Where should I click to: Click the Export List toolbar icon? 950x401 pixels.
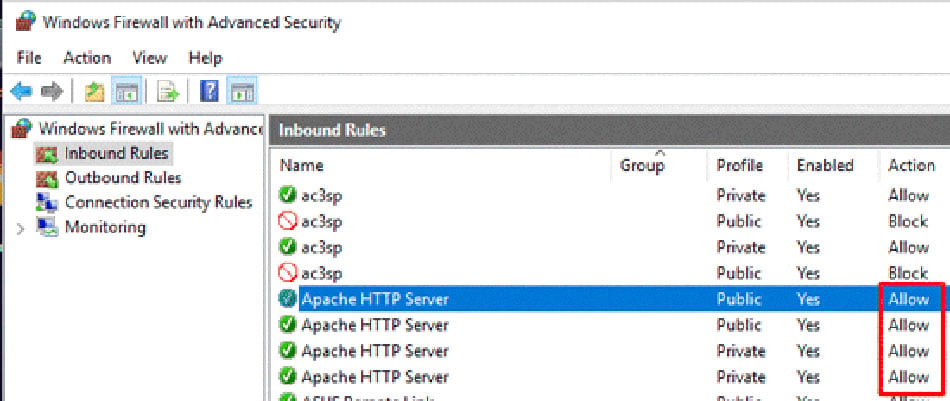tap(168, 92)
